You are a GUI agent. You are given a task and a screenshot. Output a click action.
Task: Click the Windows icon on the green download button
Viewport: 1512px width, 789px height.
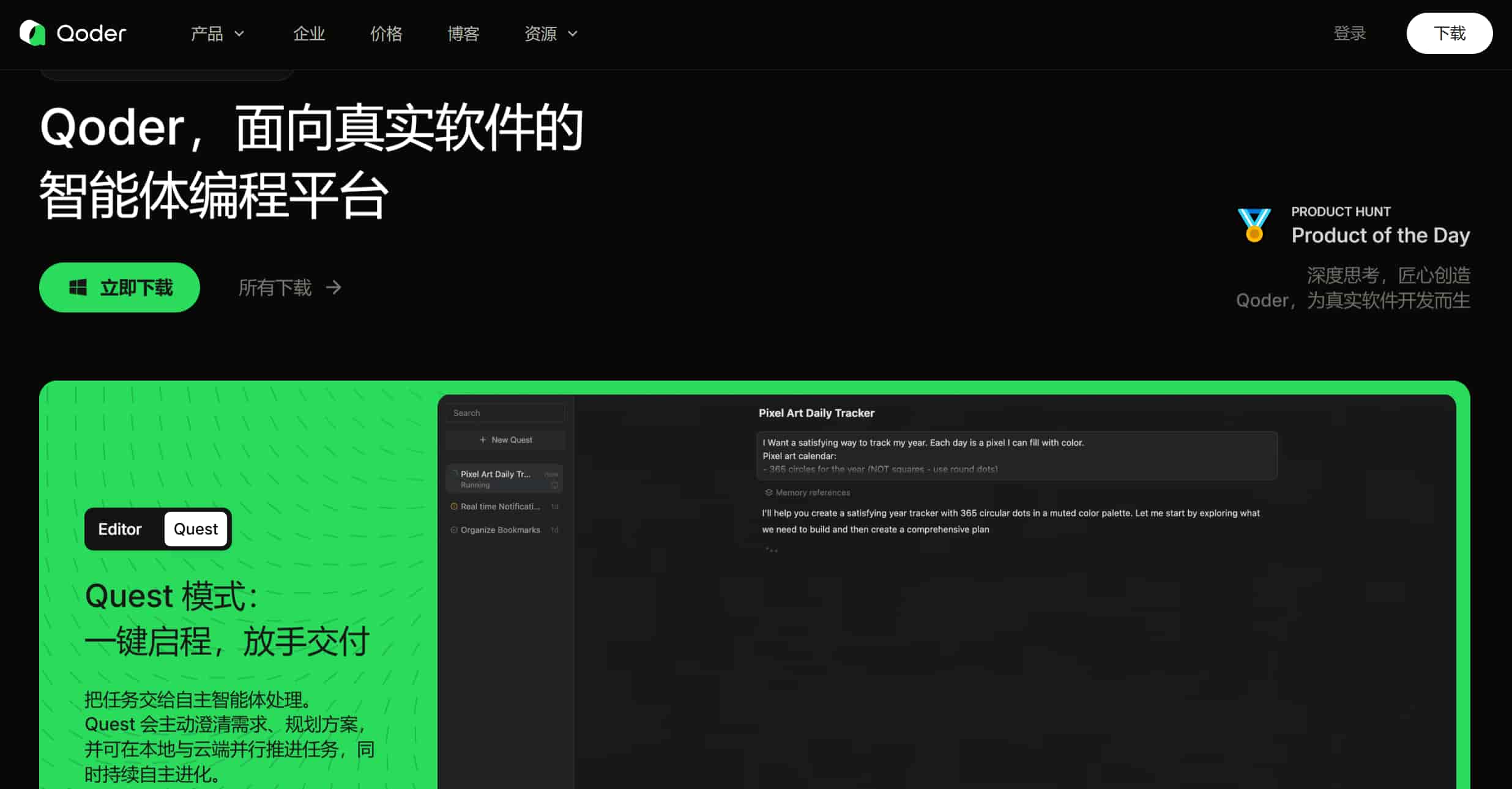pos(78,287)
